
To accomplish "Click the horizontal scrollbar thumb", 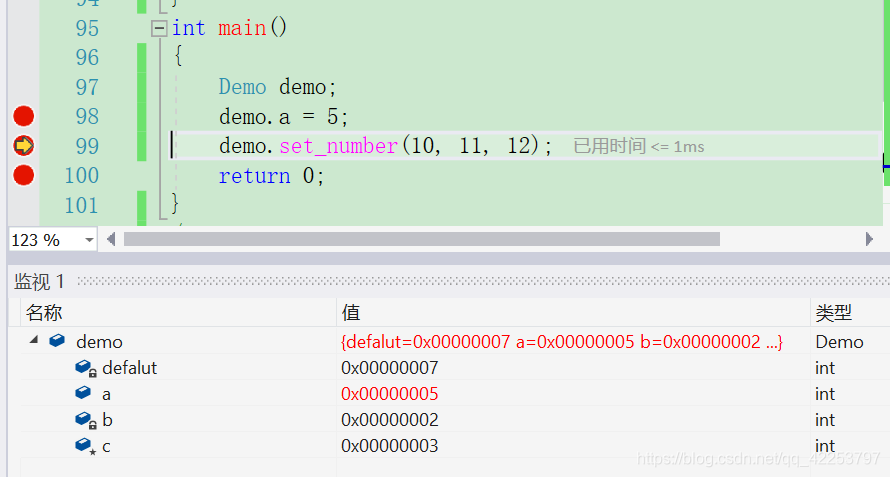I will coord(422,240).
